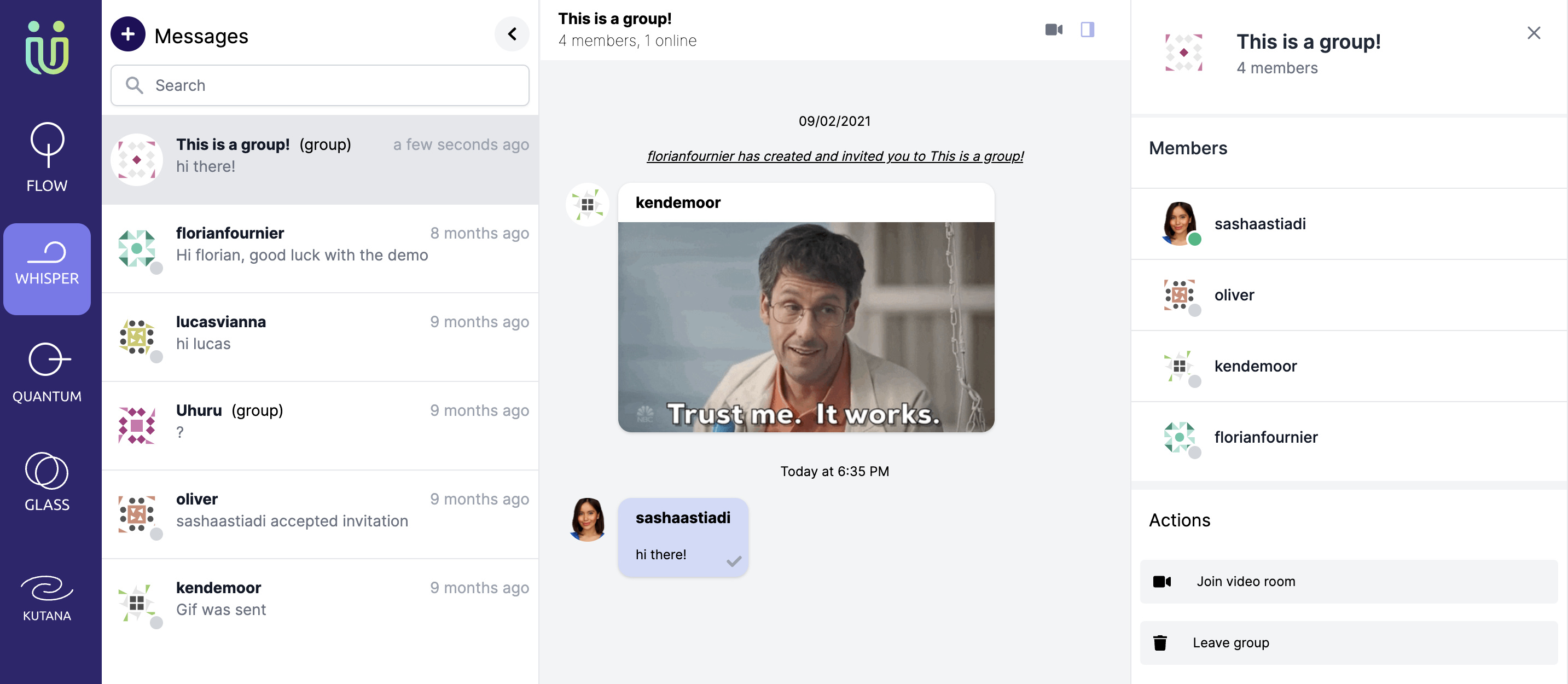Click the 'Today at 6:35 PM' timestamp

pos(834,472)
